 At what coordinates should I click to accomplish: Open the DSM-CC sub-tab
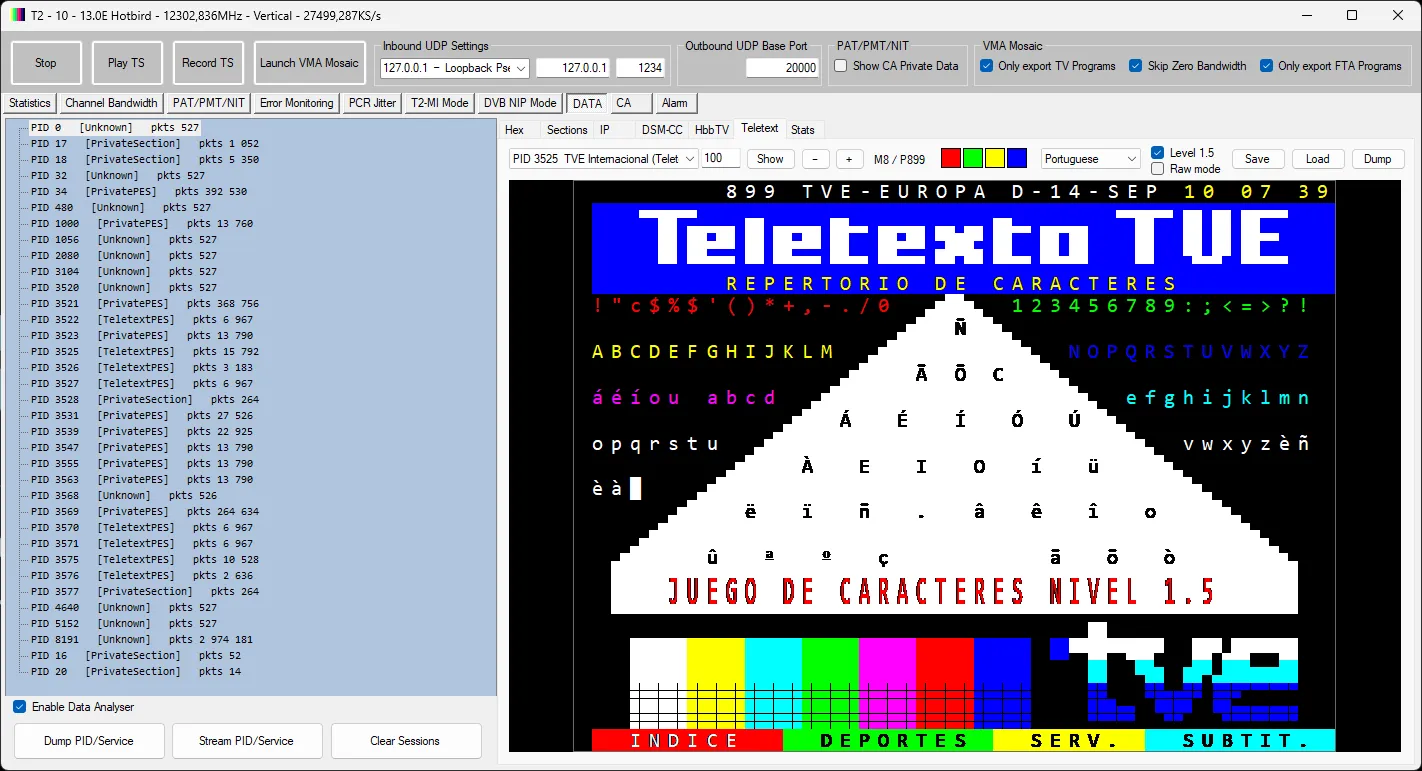click(662, 129)
